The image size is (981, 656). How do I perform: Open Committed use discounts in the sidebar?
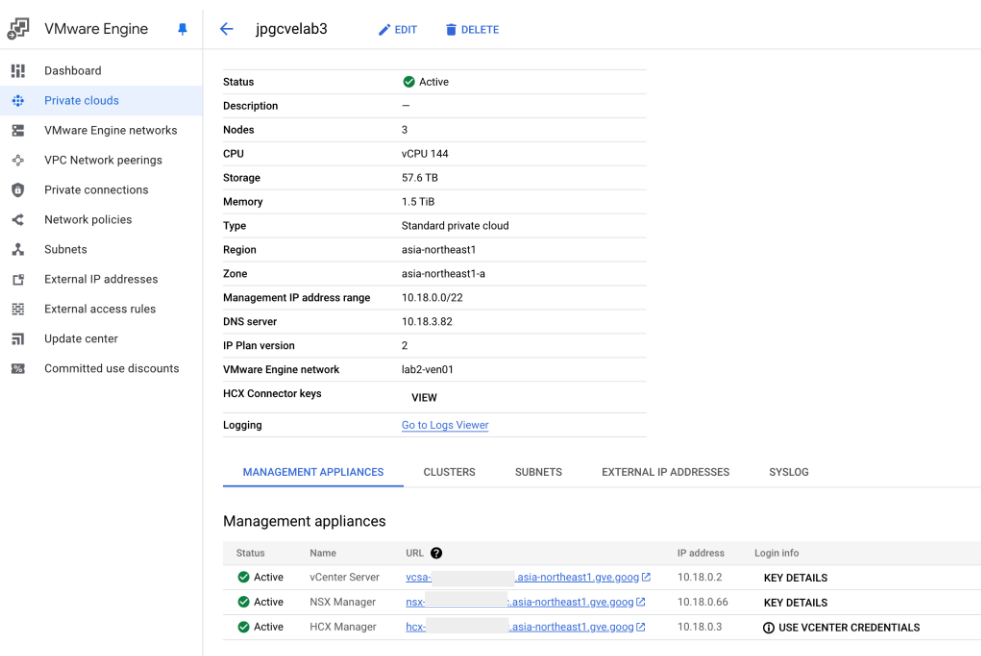[x=101, y=368]
